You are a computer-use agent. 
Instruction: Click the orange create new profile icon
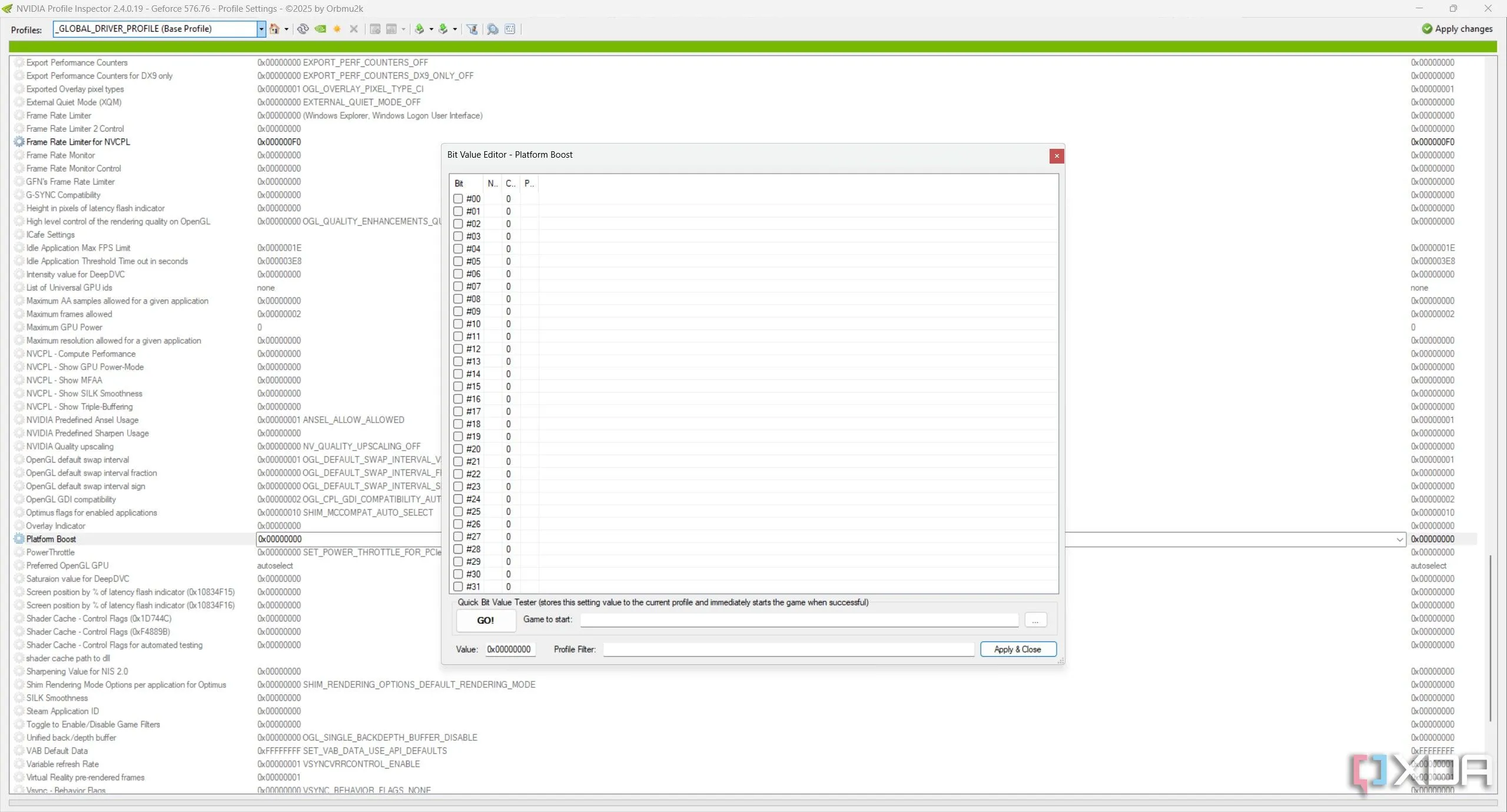(337, 29)
